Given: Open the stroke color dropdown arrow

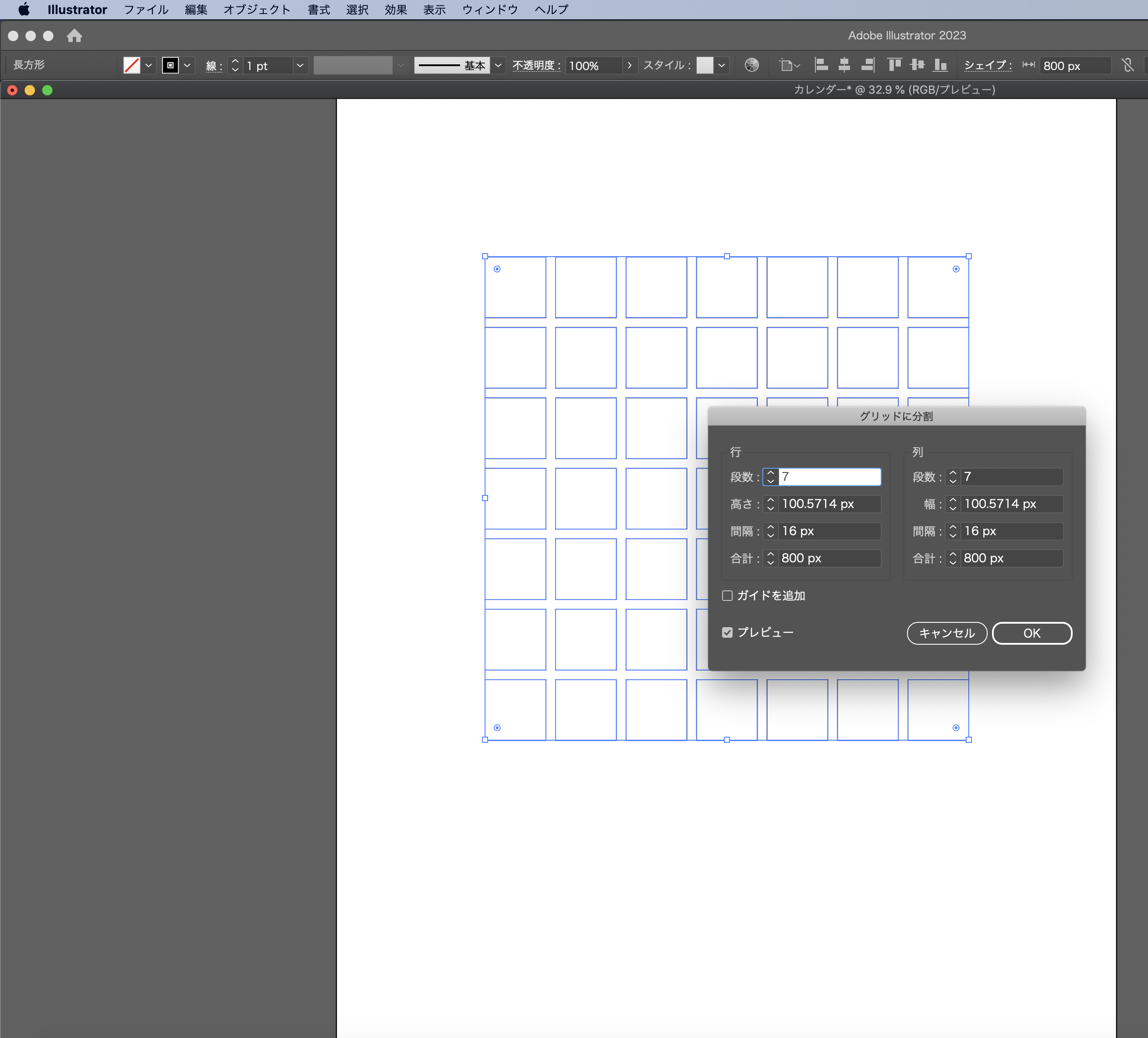Looking at the screenshot, I should 187,65.
